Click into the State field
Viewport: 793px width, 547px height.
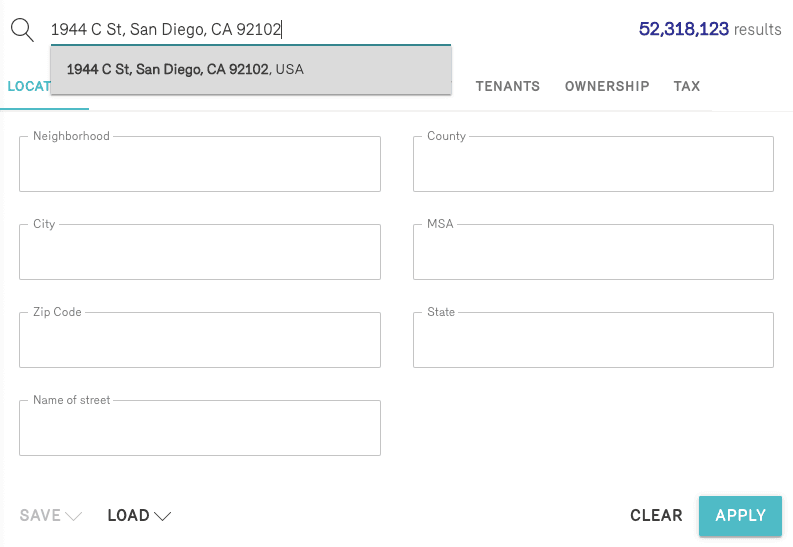click(x=593, y=341)
